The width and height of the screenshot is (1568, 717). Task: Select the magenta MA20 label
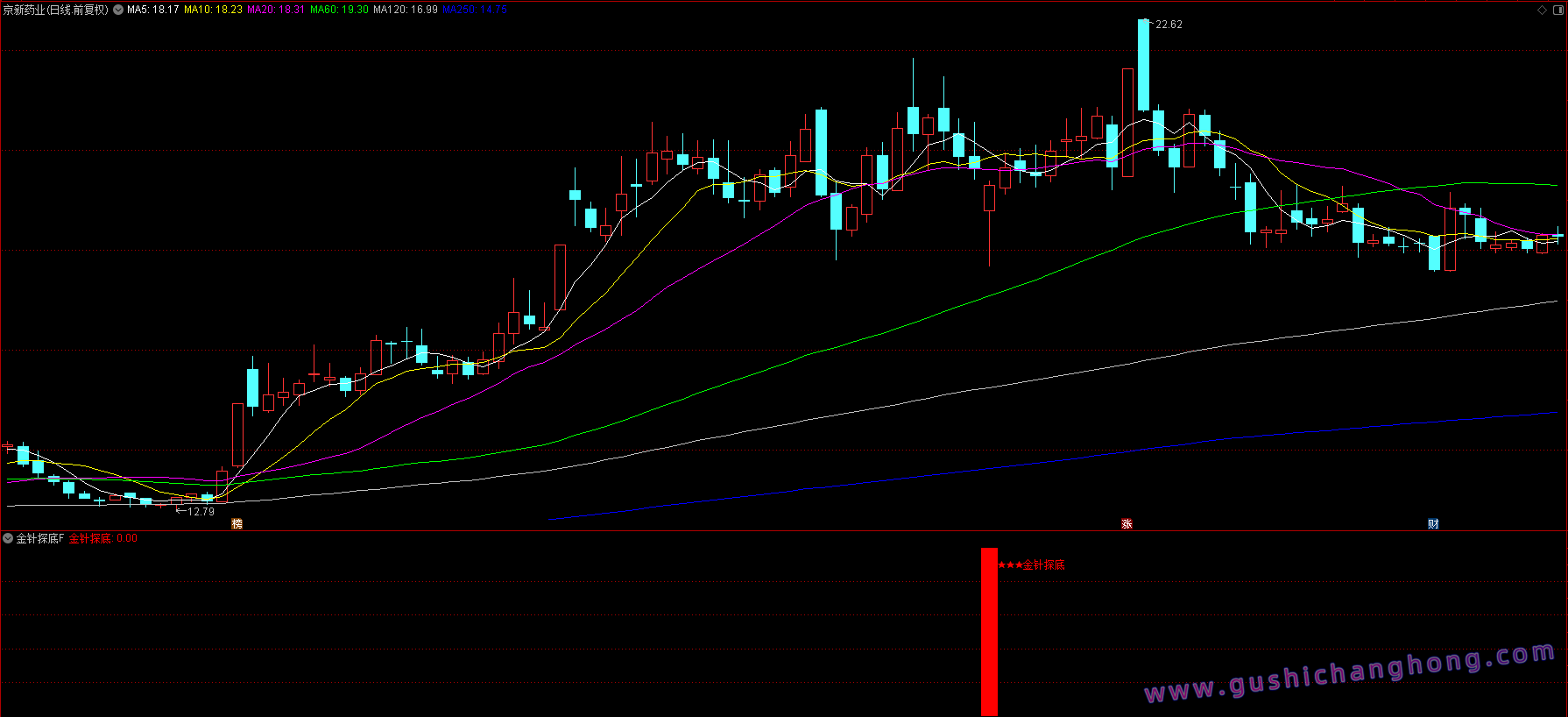coord(276,10)
